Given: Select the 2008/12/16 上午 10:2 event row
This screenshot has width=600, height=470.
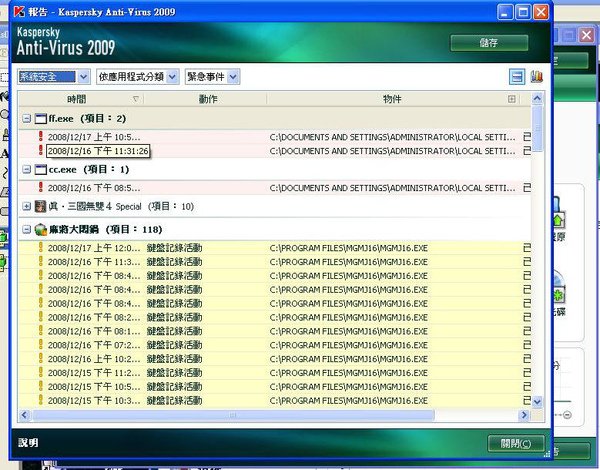Looking at the screenshot, I should 275,359.
